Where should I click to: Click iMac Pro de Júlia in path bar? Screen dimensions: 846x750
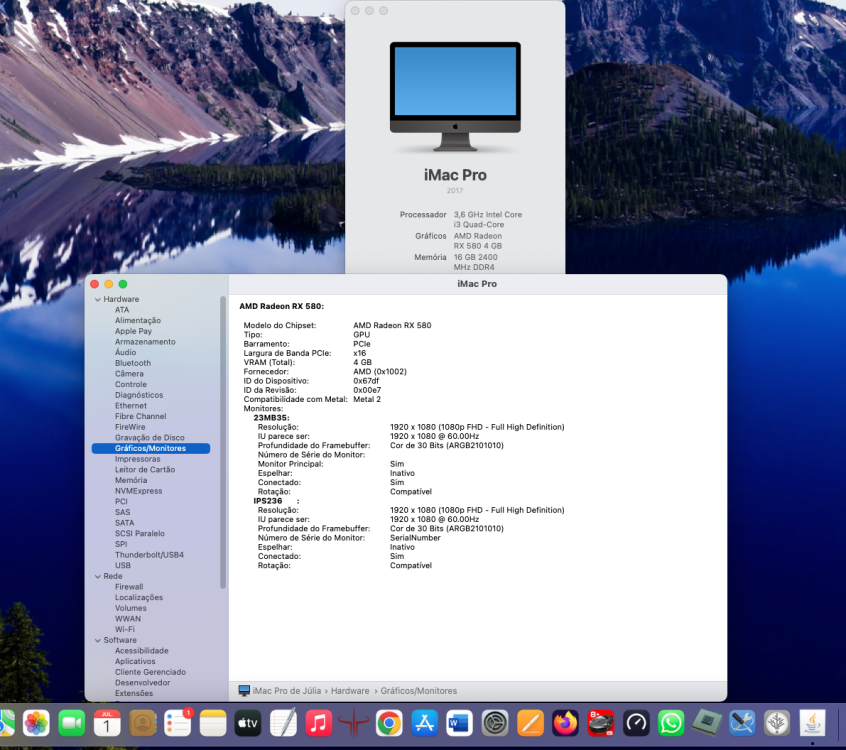click(286, 691)
